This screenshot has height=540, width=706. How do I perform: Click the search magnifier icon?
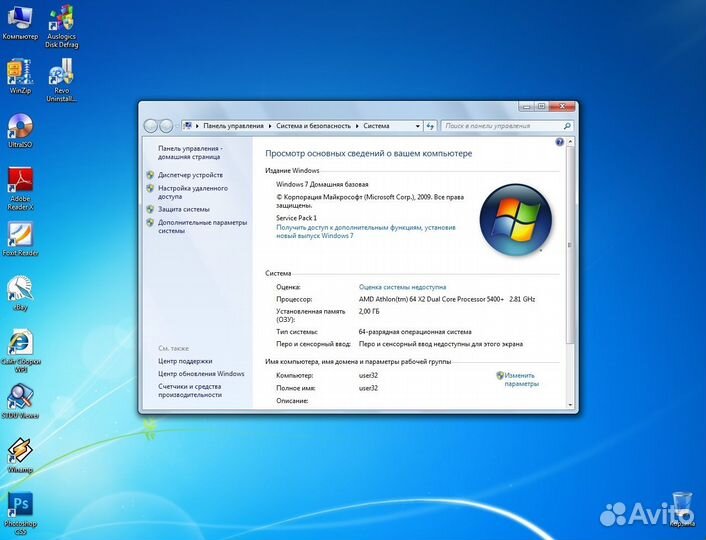click(x=567, y=126)
